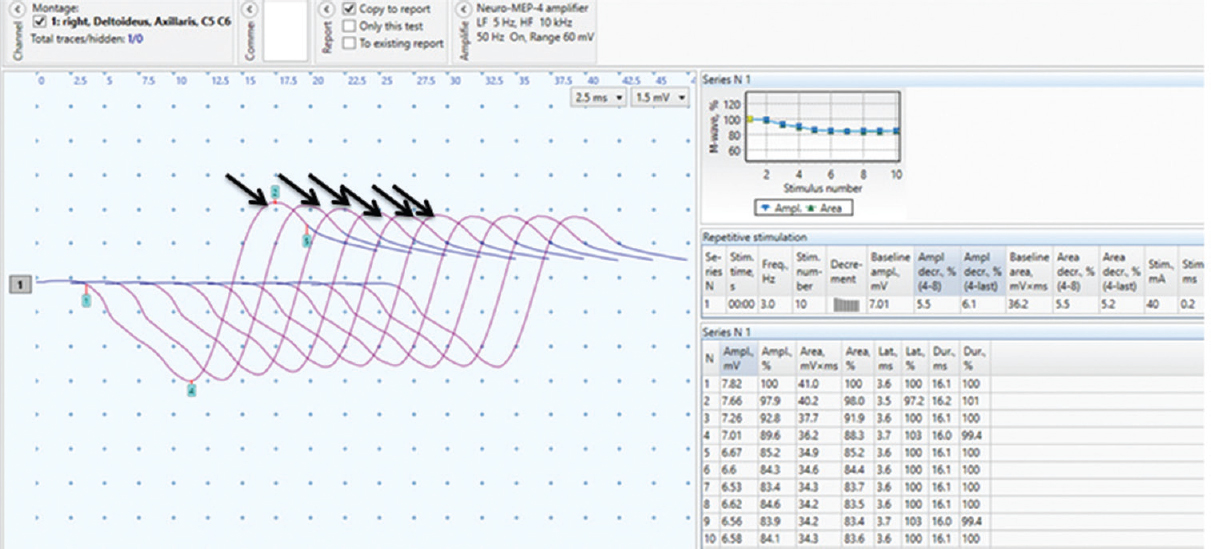
Task: Click the 40 stimulus mA cell
Action: 1161,306
